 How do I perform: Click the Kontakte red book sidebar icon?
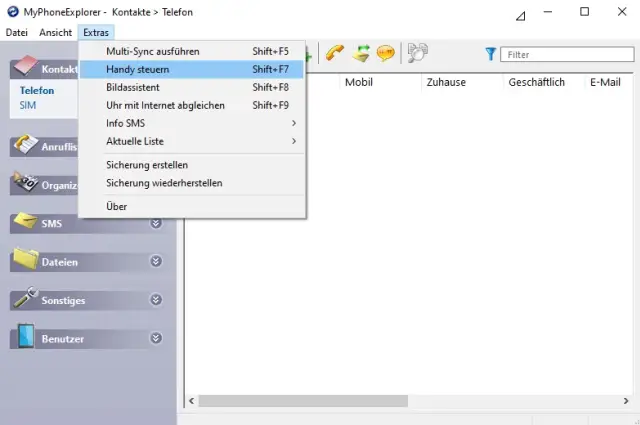coord(25,65)
